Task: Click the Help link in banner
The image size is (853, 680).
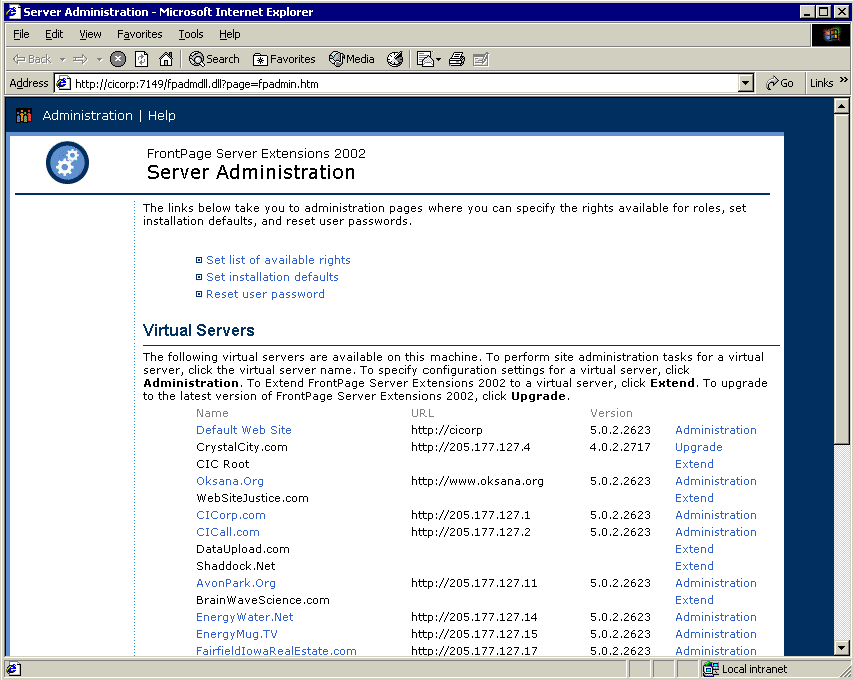Action: 162,115
